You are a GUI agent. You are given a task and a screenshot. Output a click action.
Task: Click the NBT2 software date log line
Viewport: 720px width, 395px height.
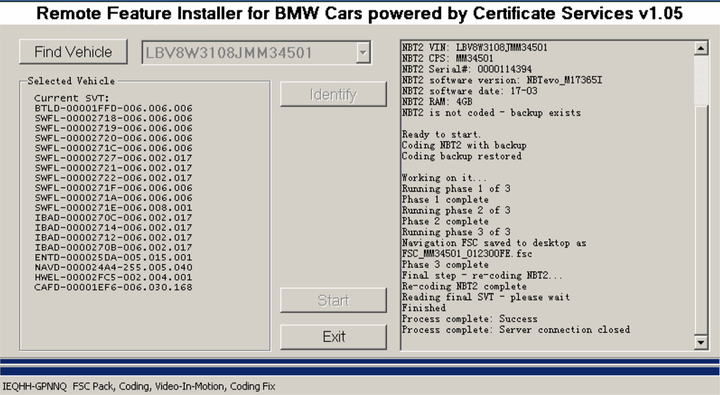pyautogui.click(x=470, y=91)
